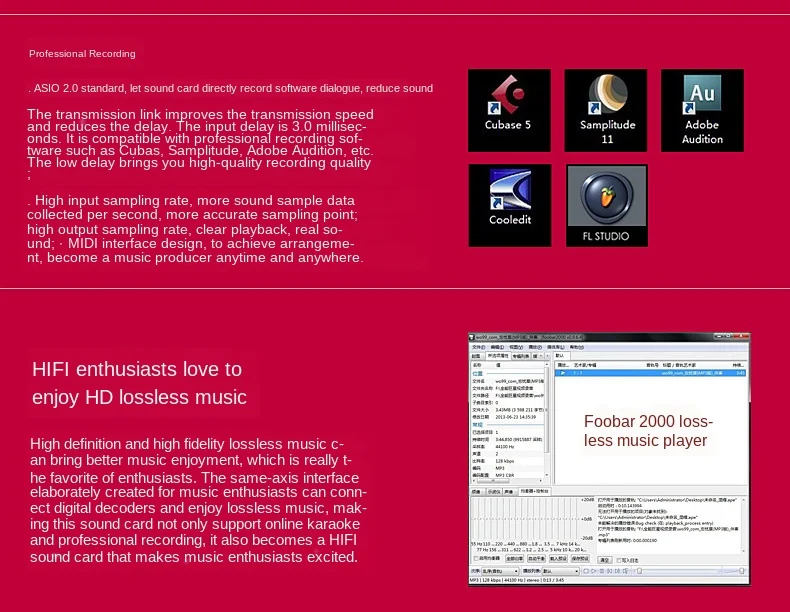Viewport: 790px width, 612px height.
Task: Click the Pause button in foobar2000 toolbar
Action: click(602, 571)
